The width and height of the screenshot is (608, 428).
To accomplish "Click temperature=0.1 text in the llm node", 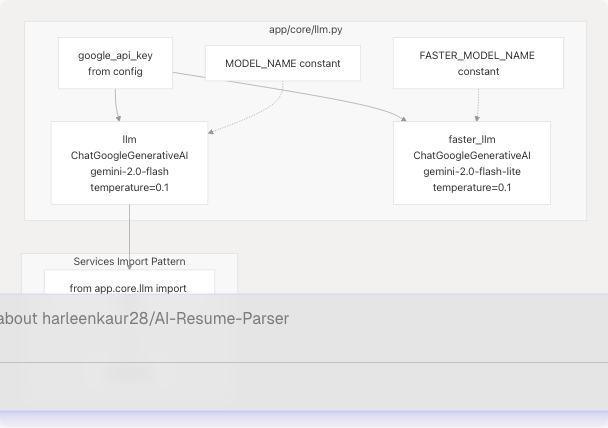I will pyautogui.click(x=129, y=187).
